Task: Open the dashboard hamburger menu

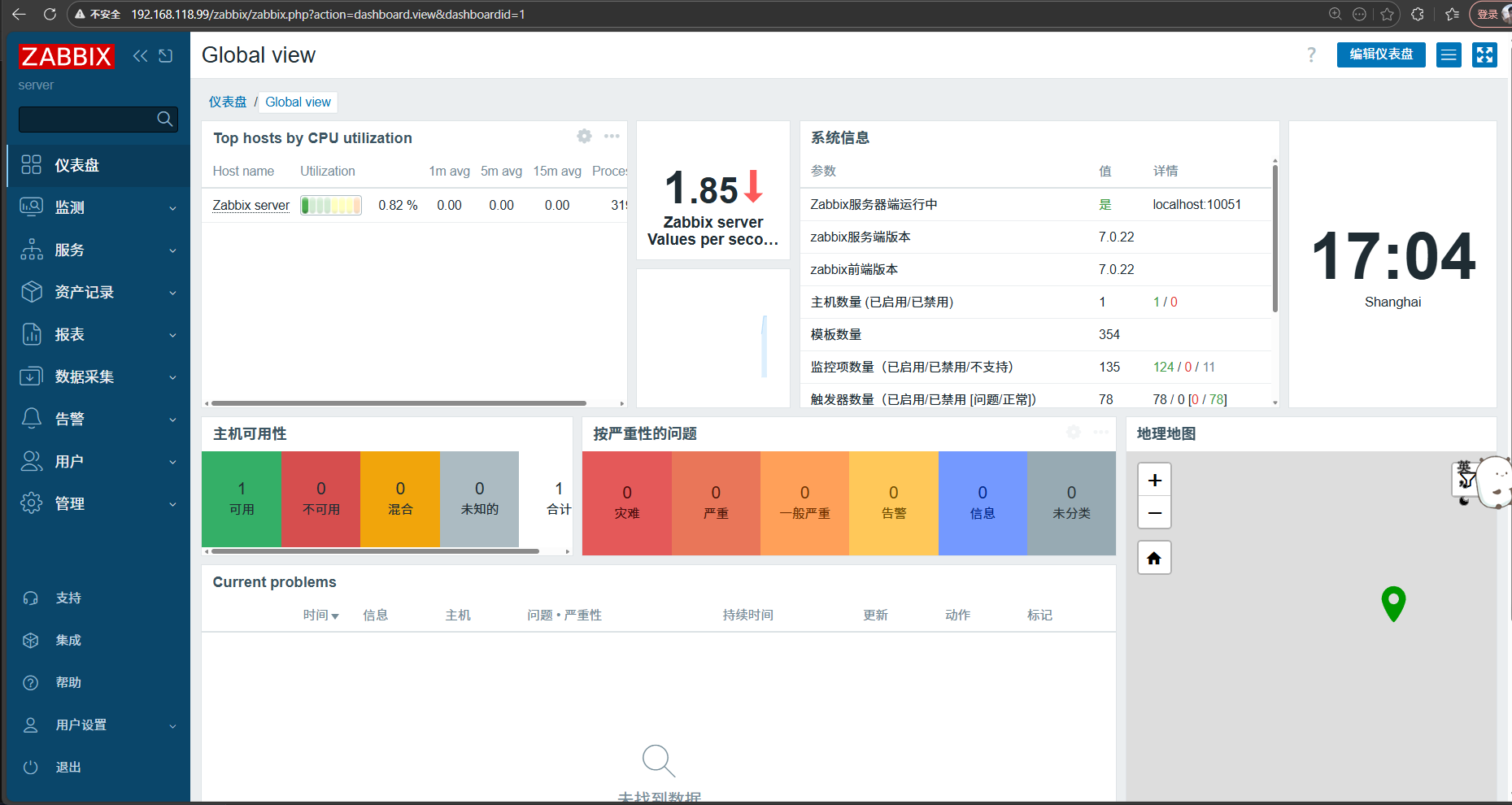Action: pyautogui.click(x=1449, y=54)
